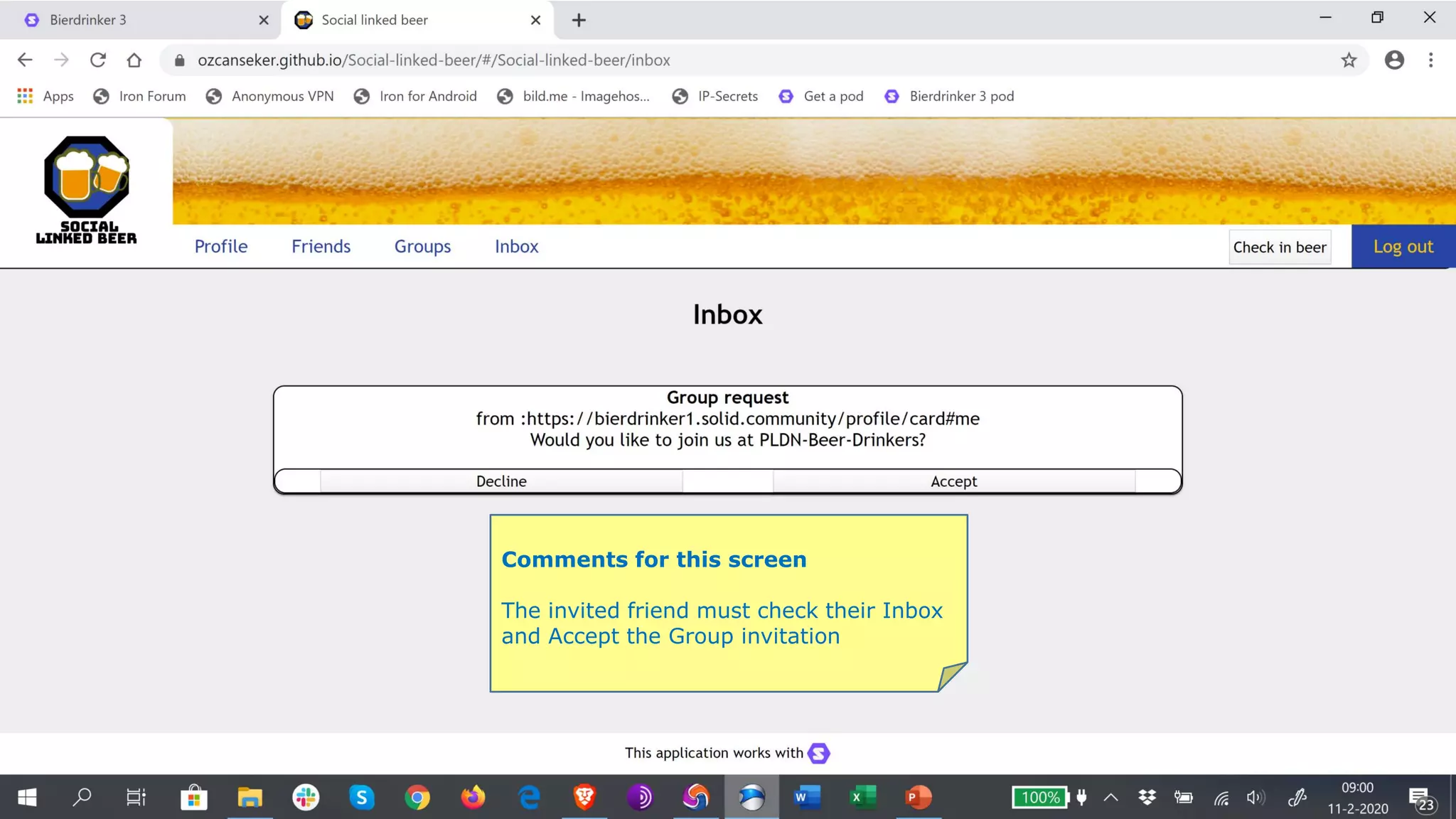Click the browser back arrow

pyautogui.click(x=25, y=60)
